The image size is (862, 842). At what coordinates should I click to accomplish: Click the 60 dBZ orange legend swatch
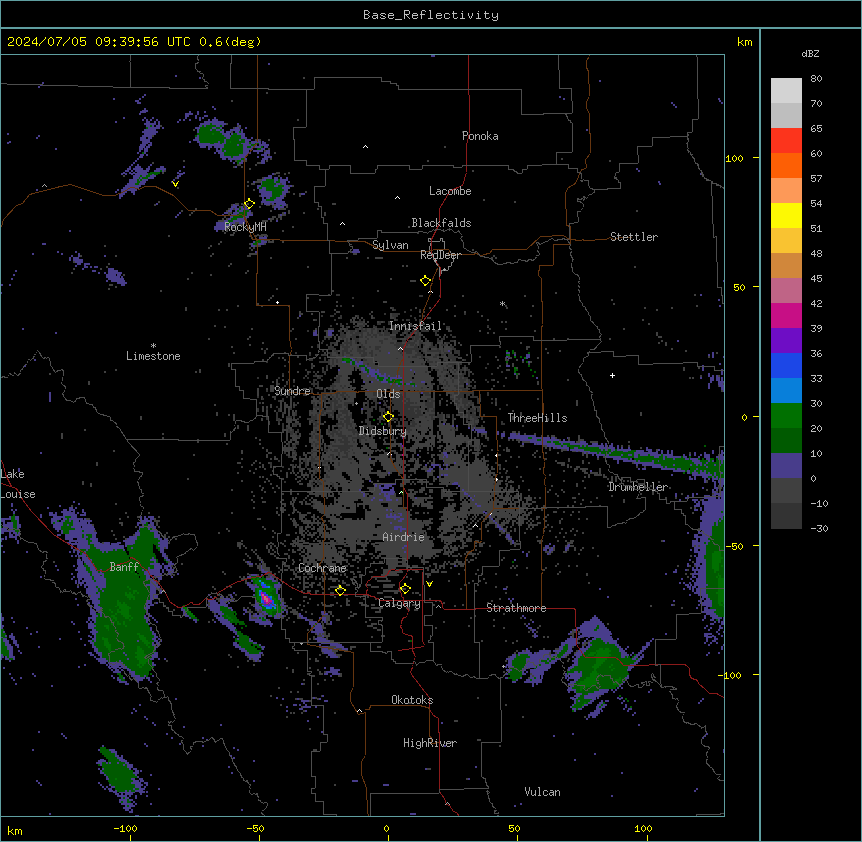pyautogui.click(x=786, y=165)
